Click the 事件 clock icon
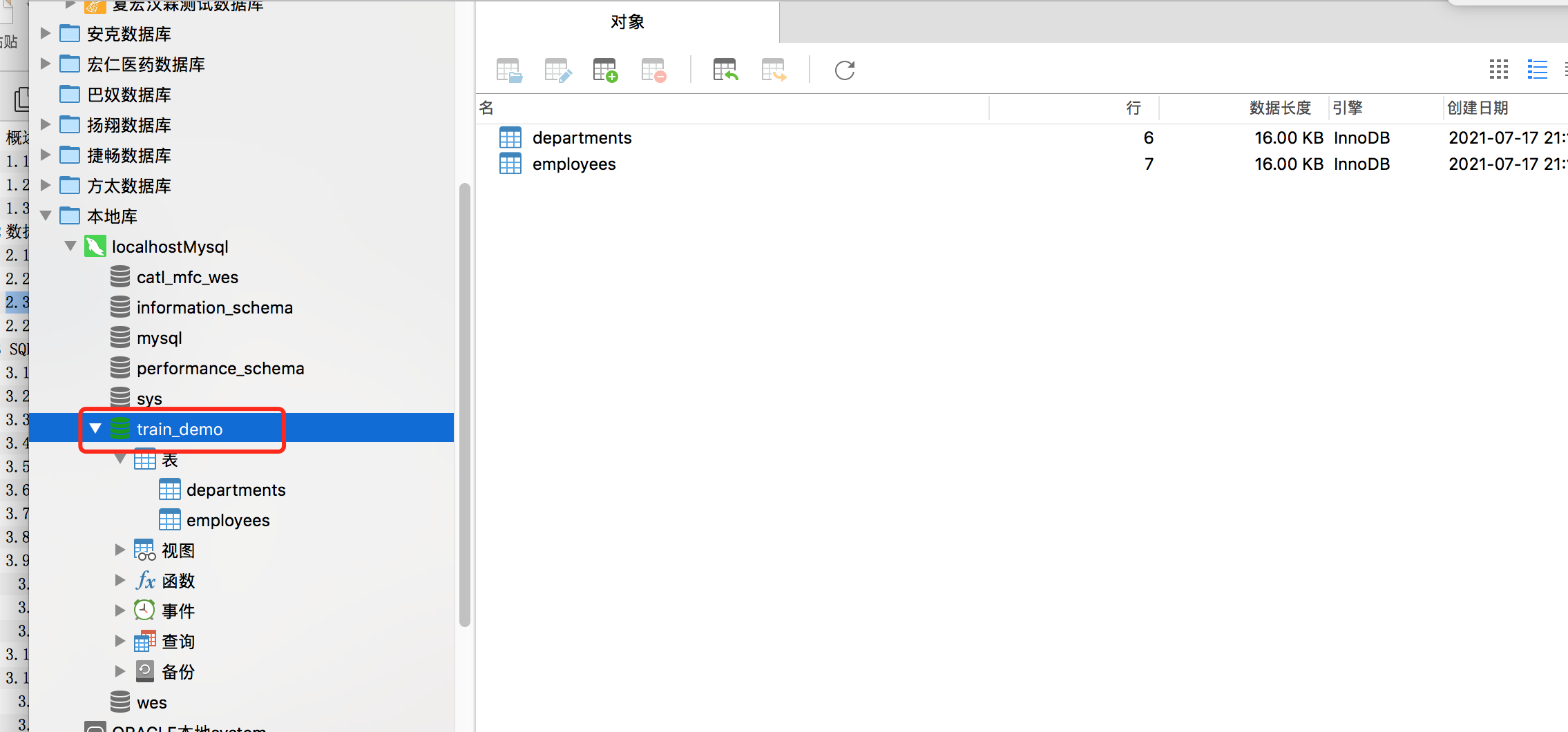The image size is (1568, 732). click(144, 610)
